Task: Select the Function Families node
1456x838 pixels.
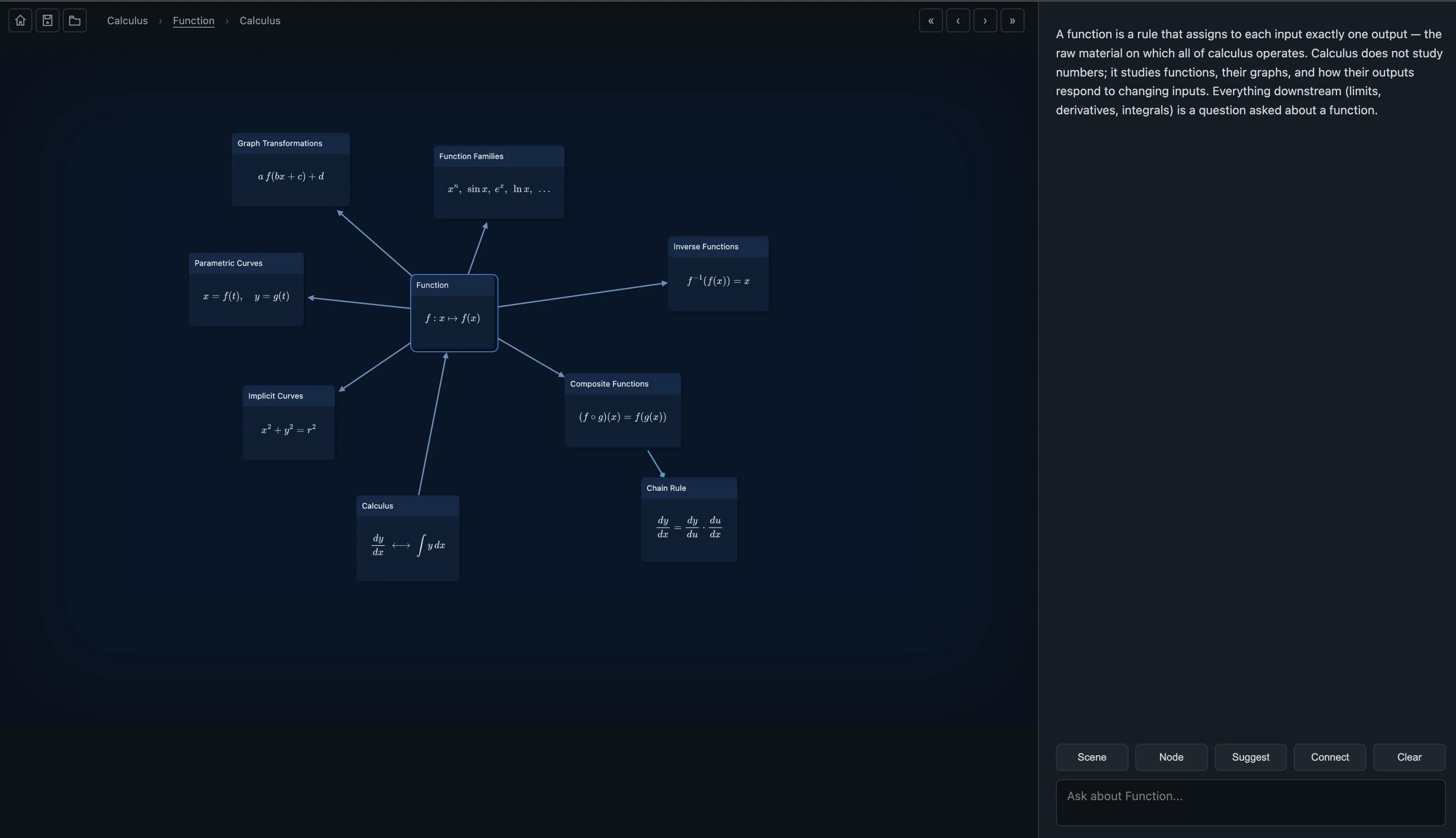Action: tap(499, 182)
